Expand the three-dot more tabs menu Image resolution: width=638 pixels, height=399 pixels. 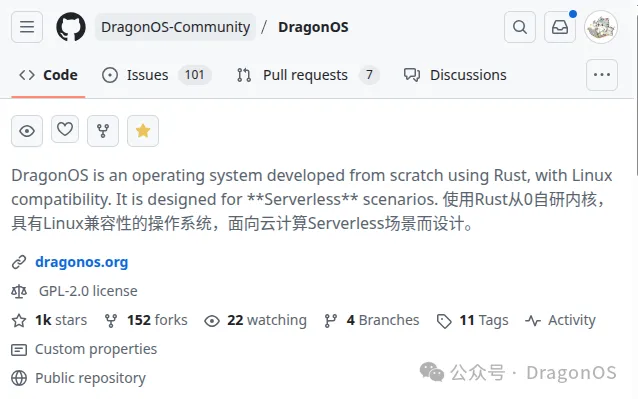(x=602, y=75)
